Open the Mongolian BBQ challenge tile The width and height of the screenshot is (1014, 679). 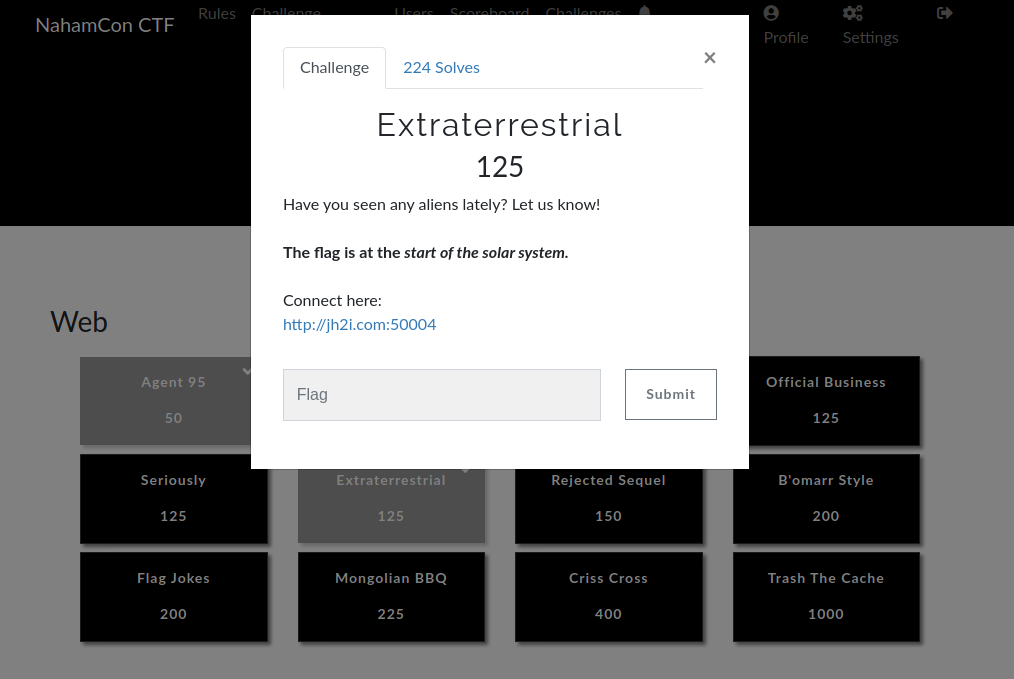click(391, 596)
